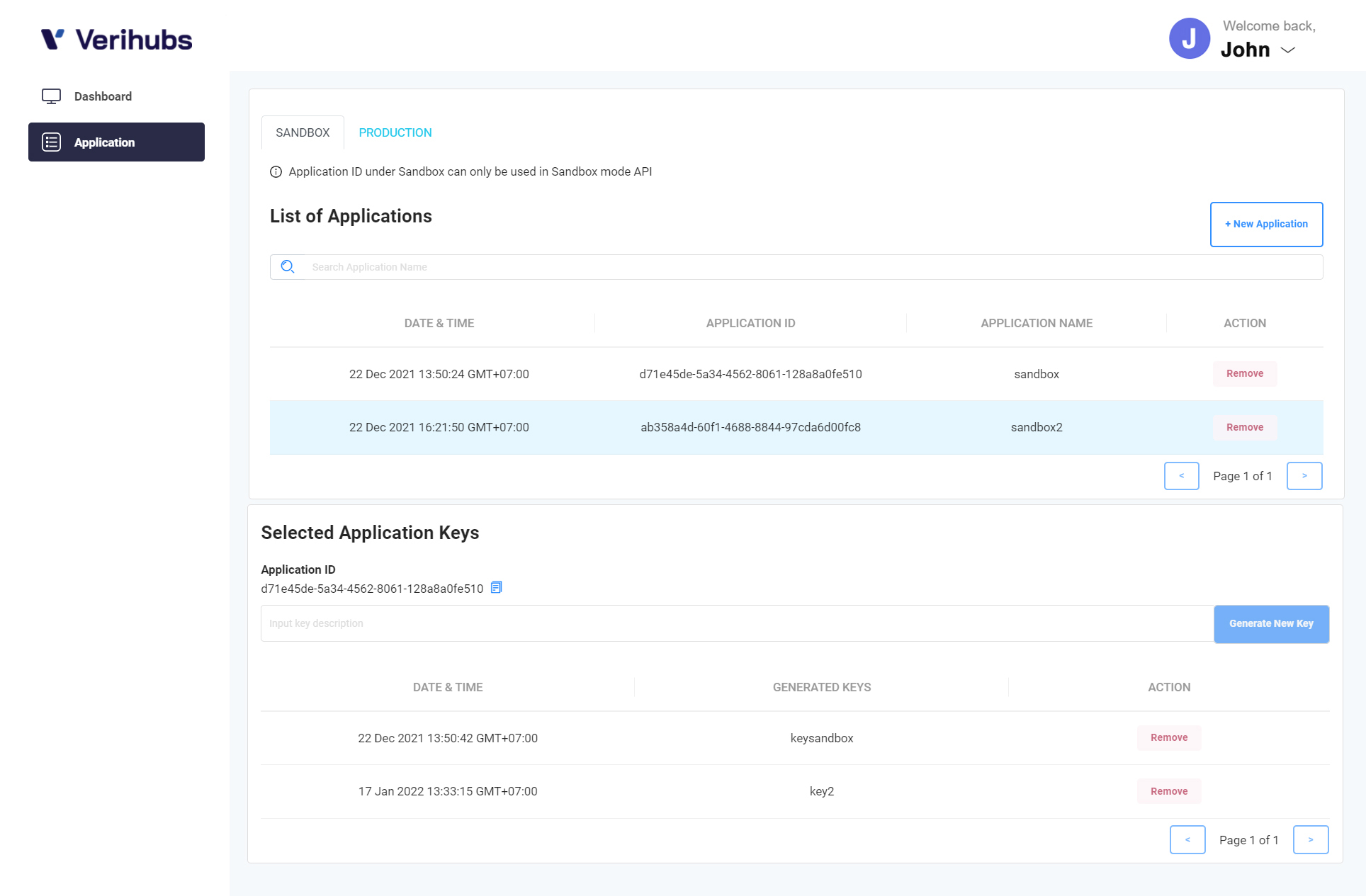Click the Dashboard monitor icon
Image resolution: width=1366 pixels, height=896 pixels.
point(51,96)
